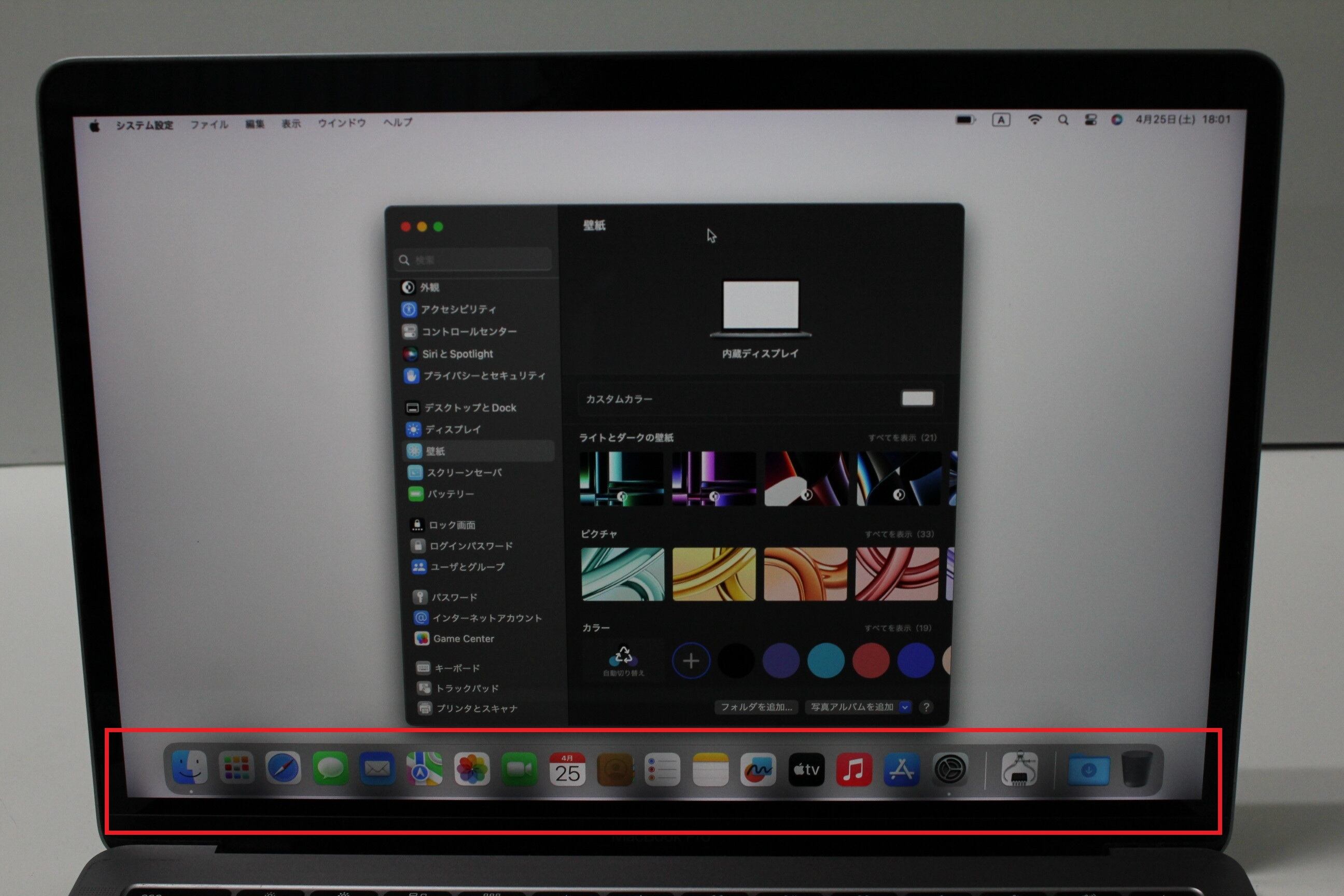Show all pictures (すべてを表示 33)
Screen dimensions: 1344x896
click(x=899, y=534)
